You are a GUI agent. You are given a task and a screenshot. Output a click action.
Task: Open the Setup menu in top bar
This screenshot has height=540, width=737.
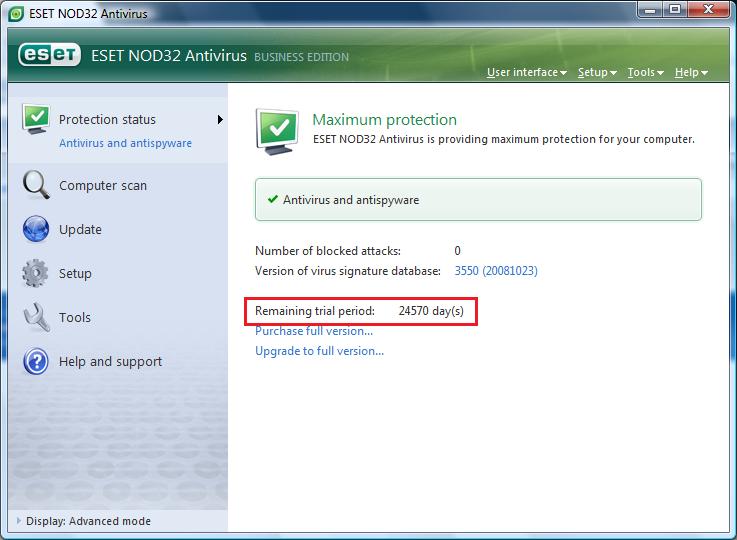[597, 72]
